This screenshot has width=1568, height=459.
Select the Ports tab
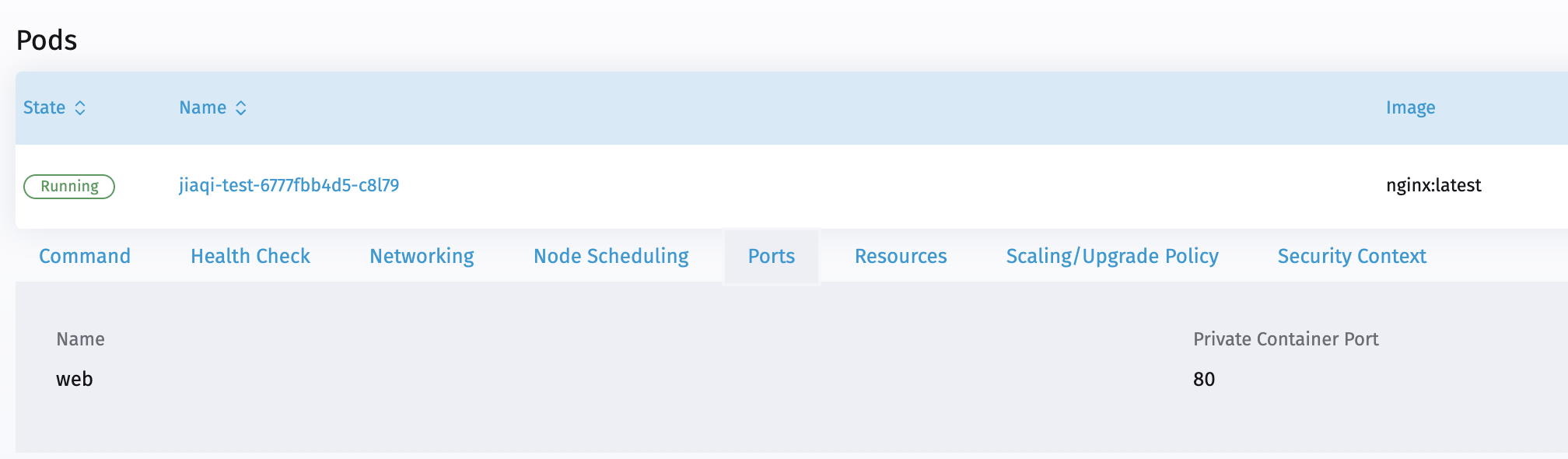click(x=771, y=256)
